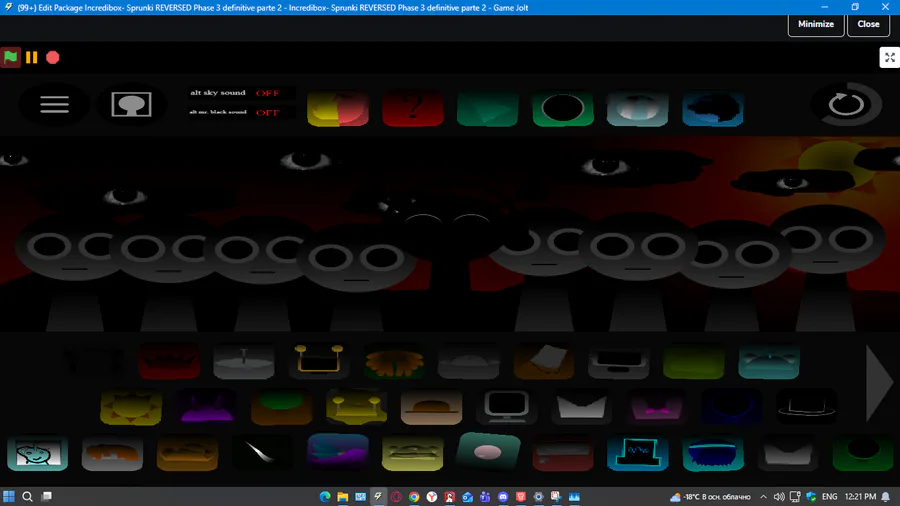Show next page with right arrow

coord(879,383)
